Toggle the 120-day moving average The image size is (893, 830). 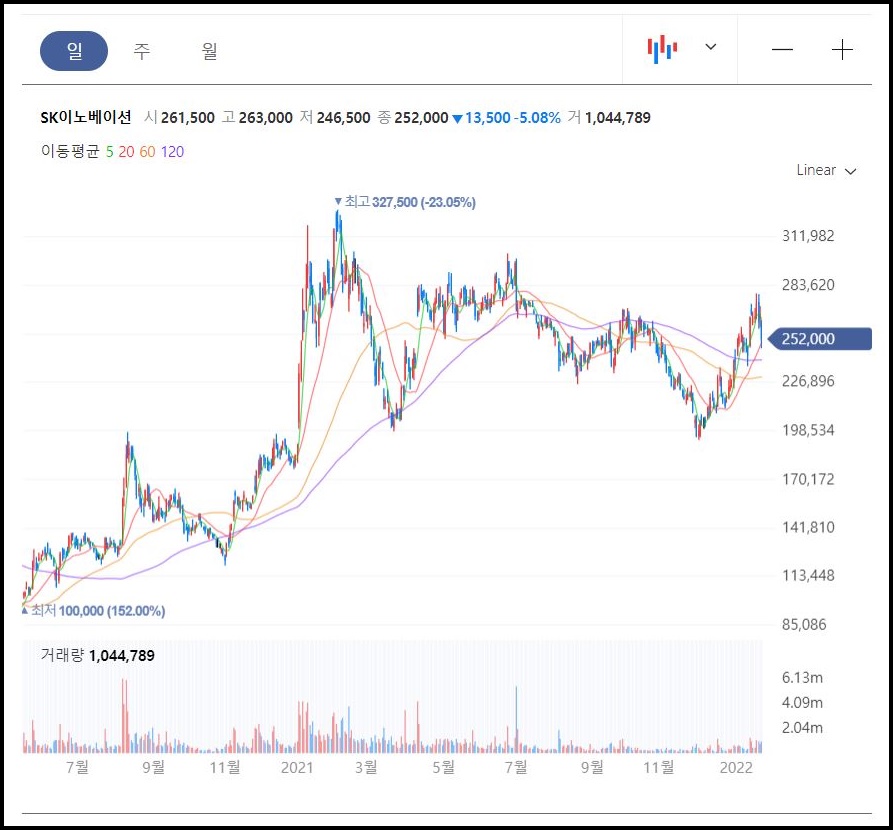(172, 152)
